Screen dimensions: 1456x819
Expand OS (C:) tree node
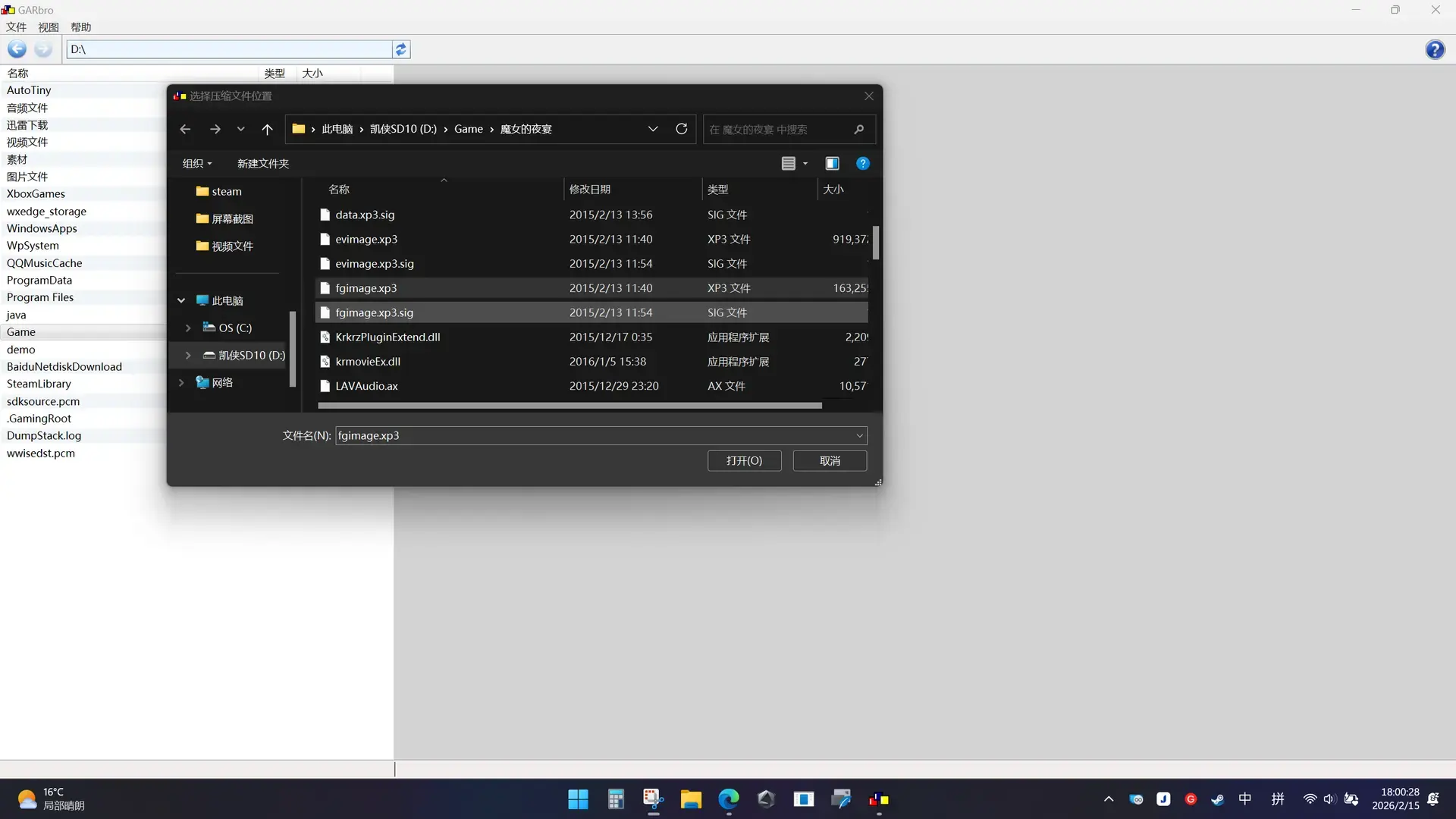coord(188,328)
